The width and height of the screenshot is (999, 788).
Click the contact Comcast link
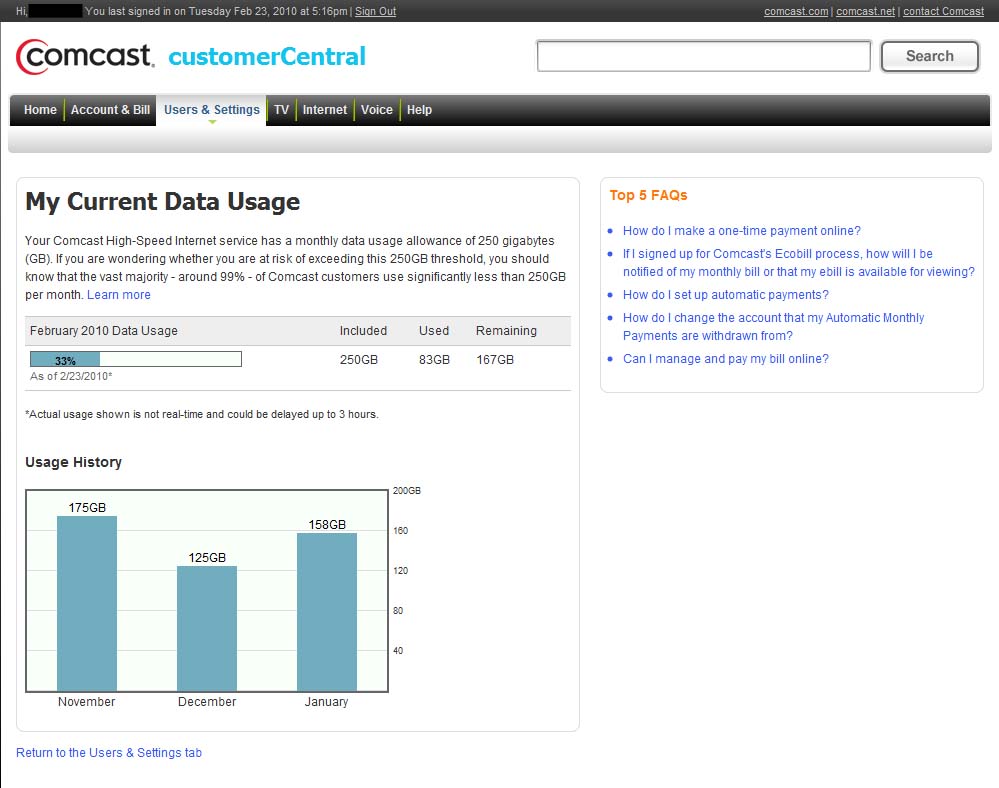click(943, 11)
